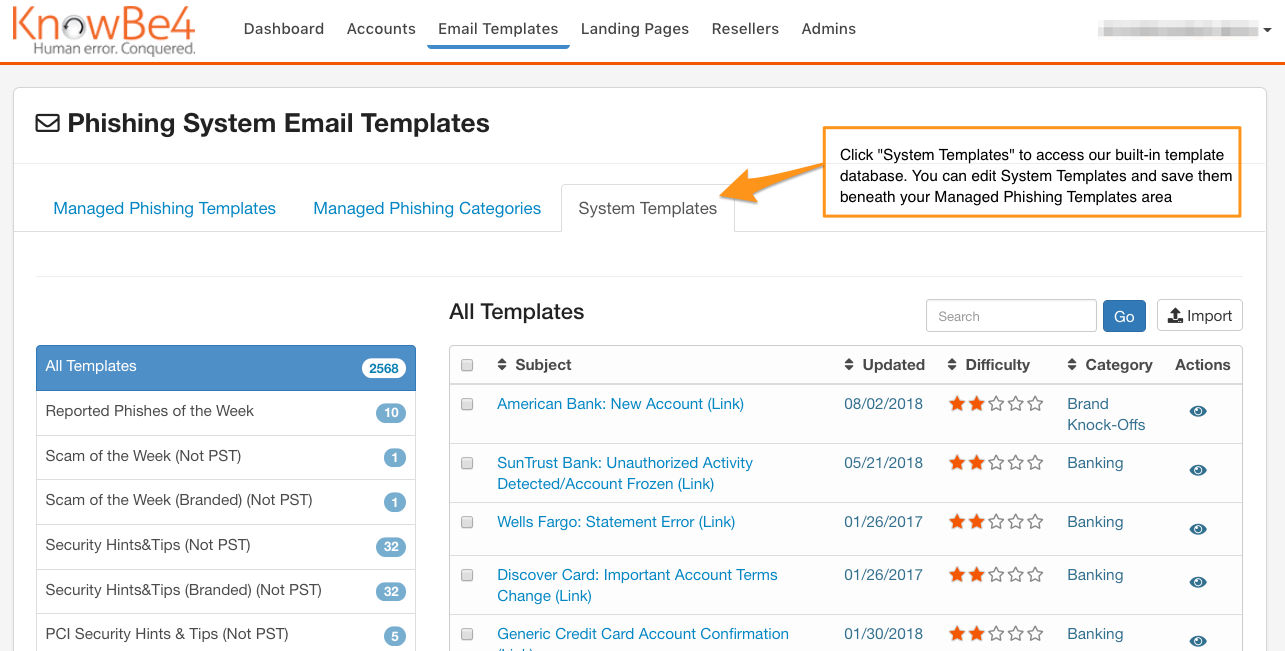Sort by Subject column arrows
Image resolution: width=1285 pixels, height=651 pixels.
click(502, 365)
